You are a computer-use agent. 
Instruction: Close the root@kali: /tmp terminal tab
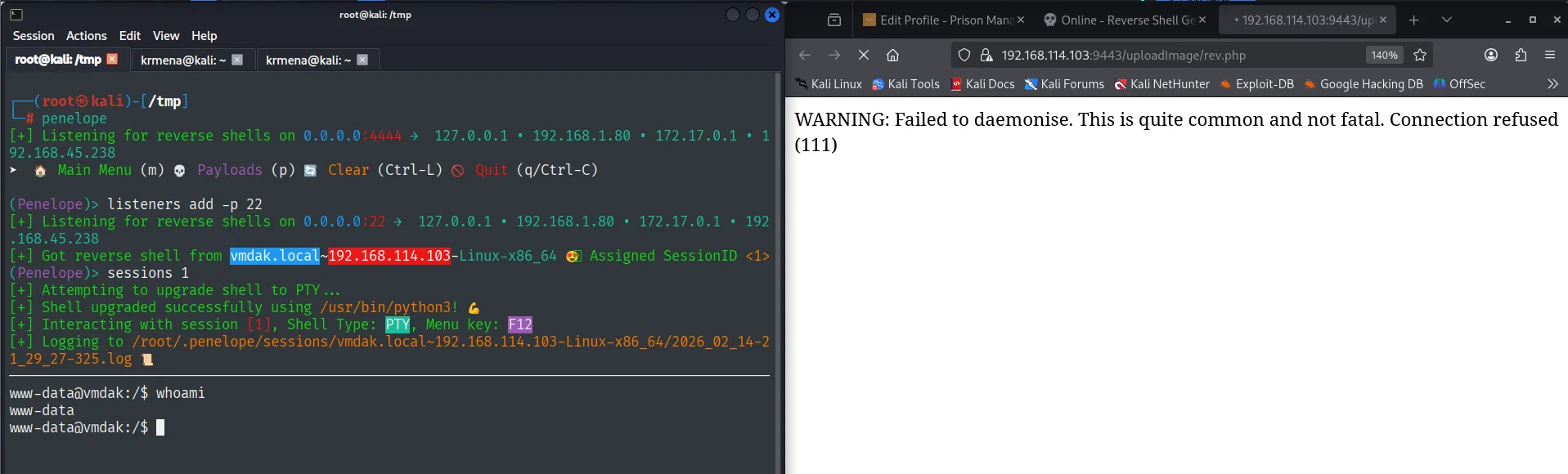point(112,59)
